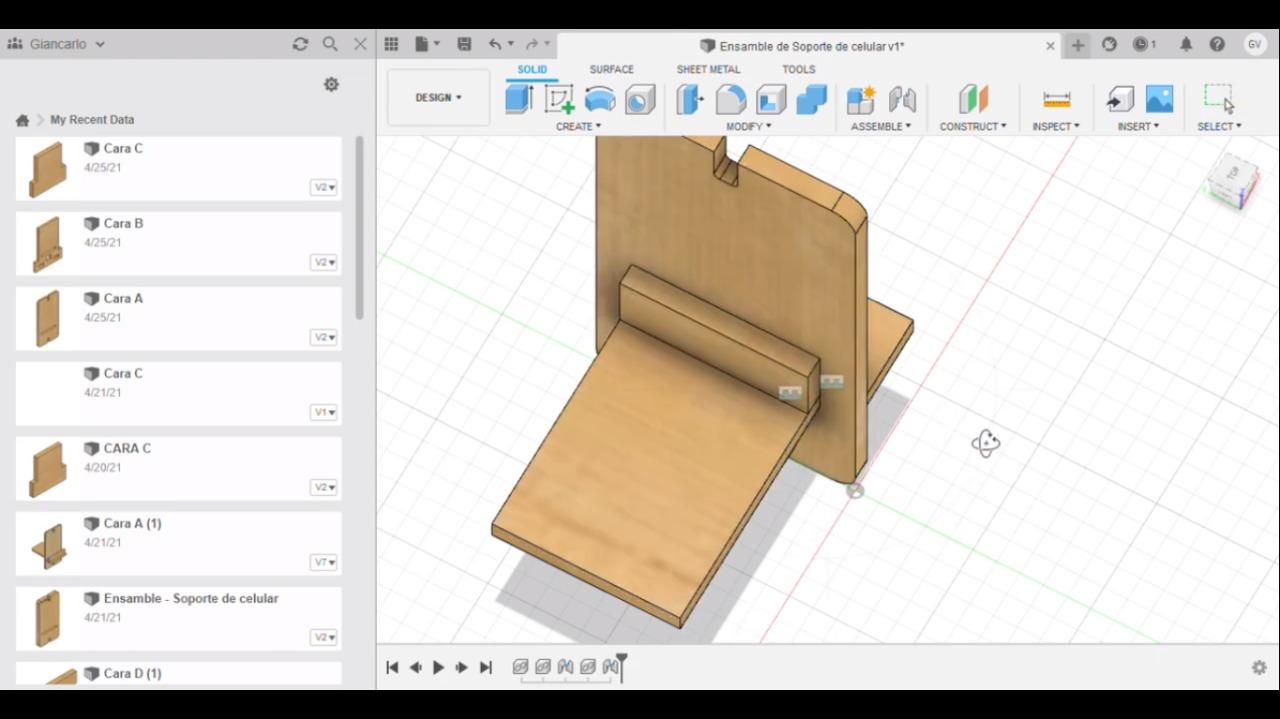Open the CARA C file dated 4/20/21
The height and width of the screenshot is (719, 1280).
(x=178, y=468)
